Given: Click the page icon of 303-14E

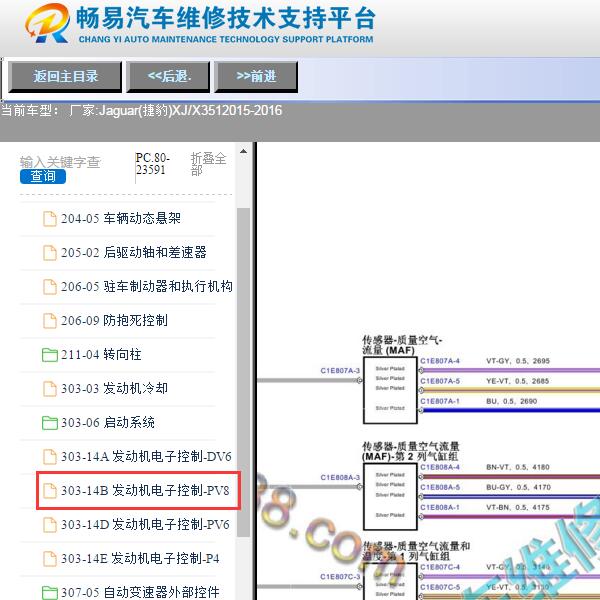Looking at the screenshot, I should 50,559.
